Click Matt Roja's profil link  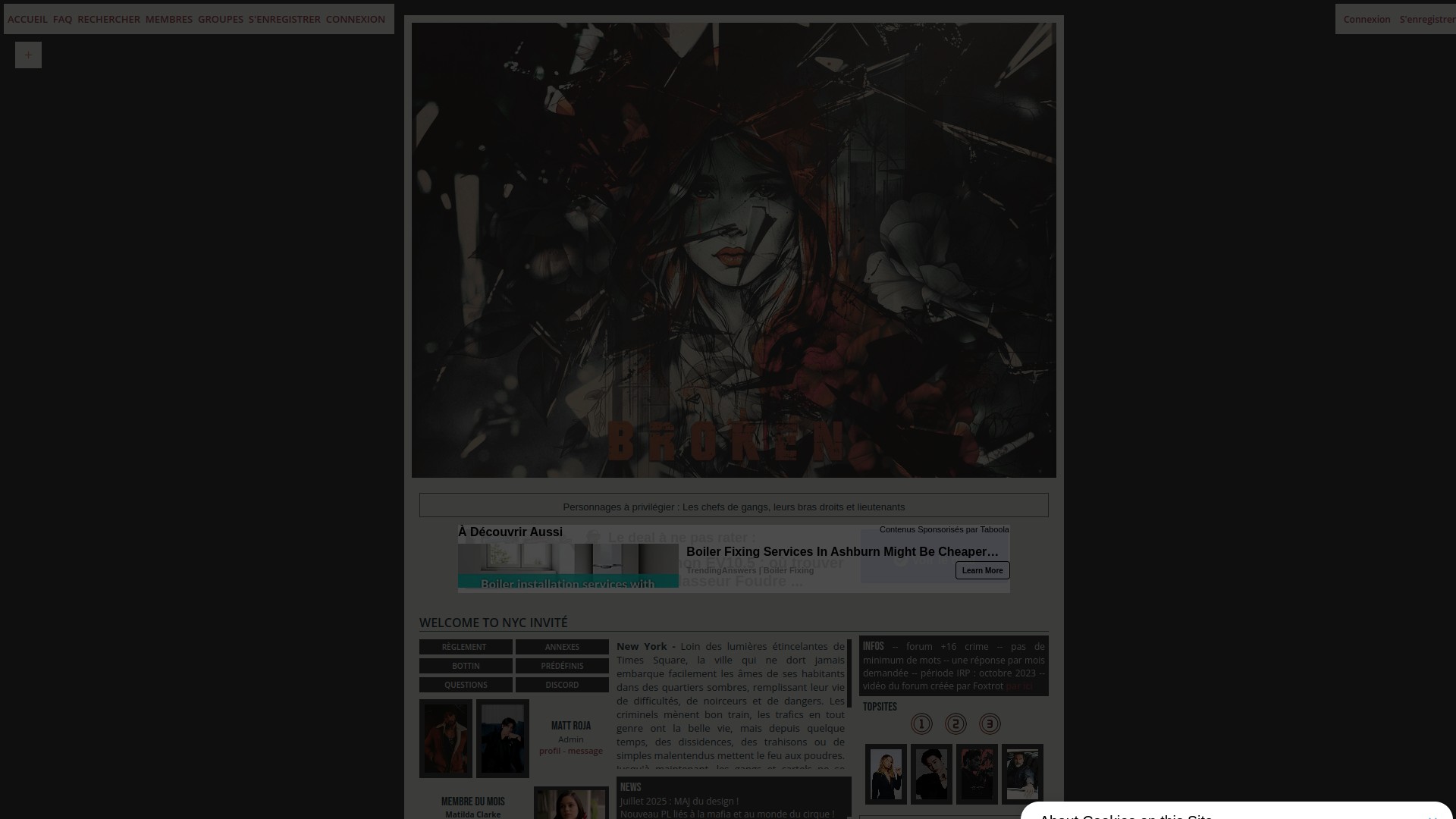[x=550, y=751]
